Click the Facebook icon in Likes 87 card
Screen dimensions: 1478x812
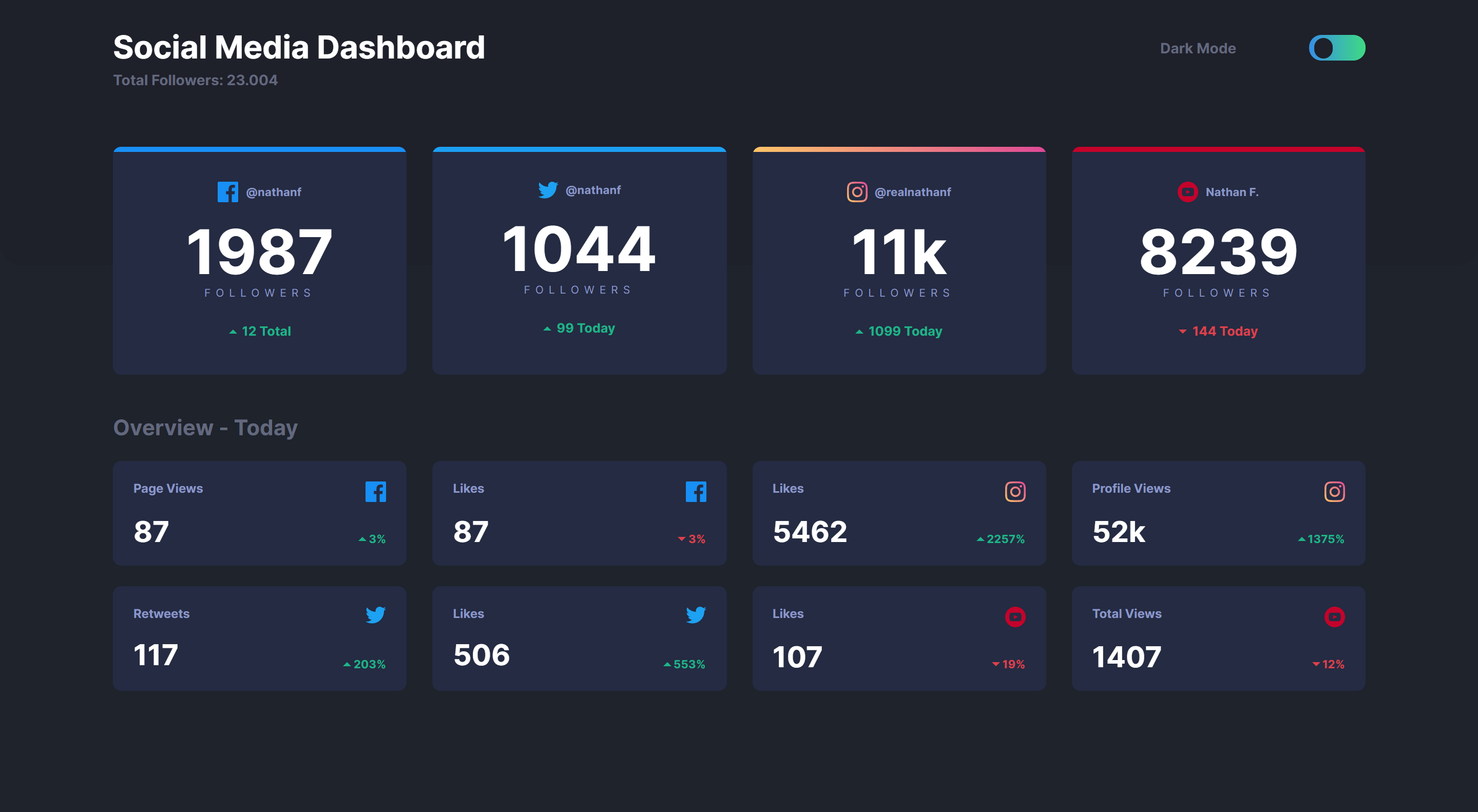click(x=696, y=491)
